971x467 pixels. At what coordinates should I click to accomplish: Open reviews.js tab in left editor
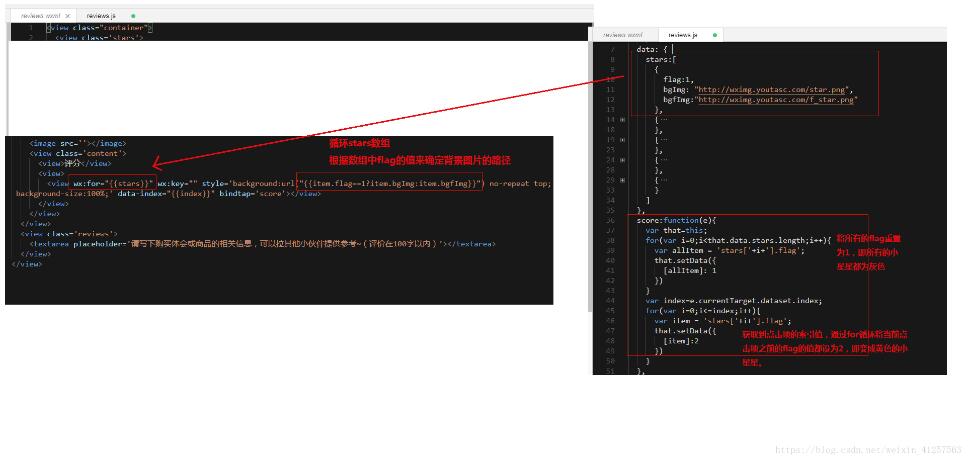click(100, 15)
